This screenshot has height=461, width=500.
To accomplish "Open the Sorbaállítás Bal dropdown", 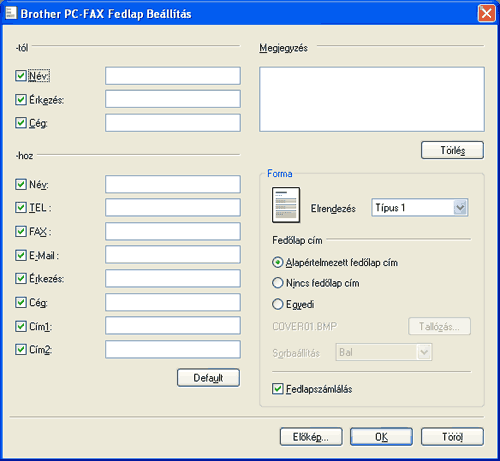I will 384,352.
